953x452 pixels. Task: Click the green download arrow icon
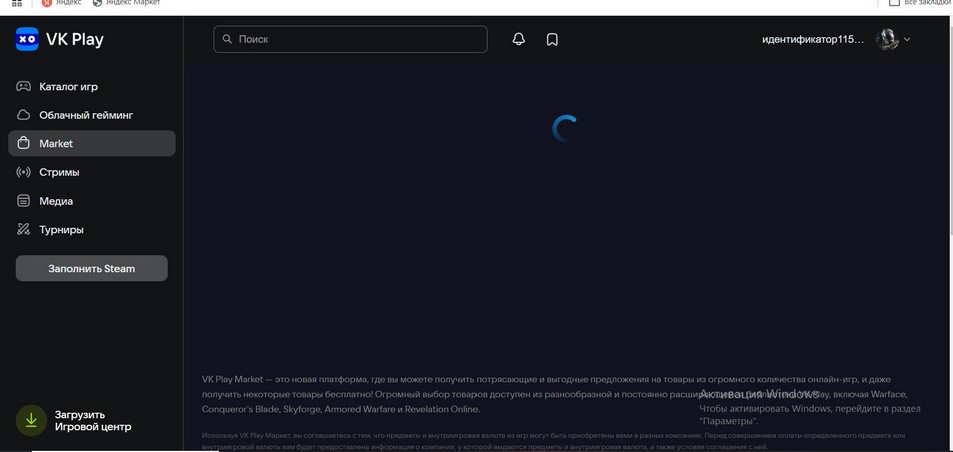31,420
